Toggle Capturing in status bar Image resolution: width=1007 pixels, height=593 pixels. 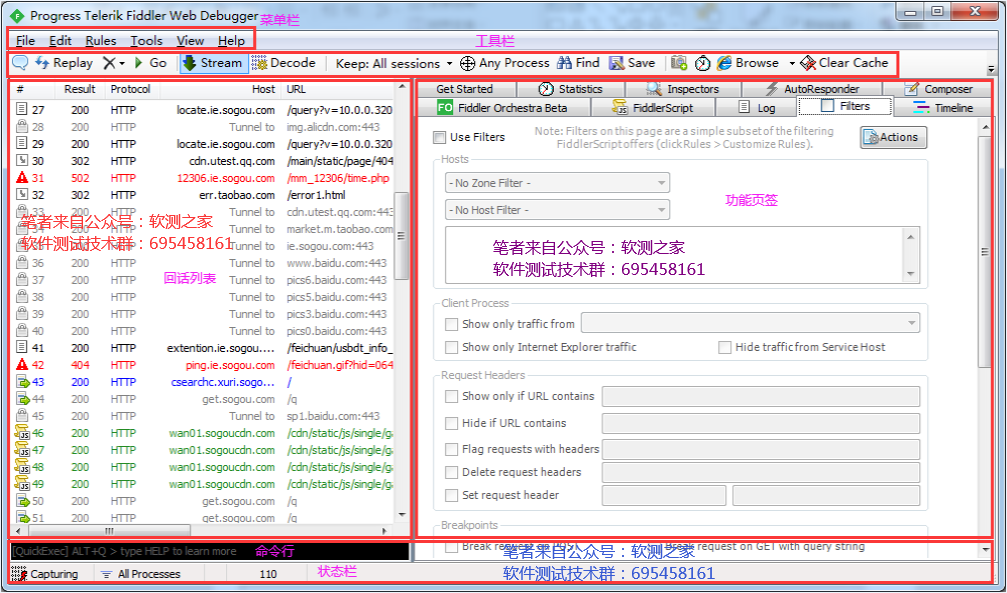click(x=44, y=574)
